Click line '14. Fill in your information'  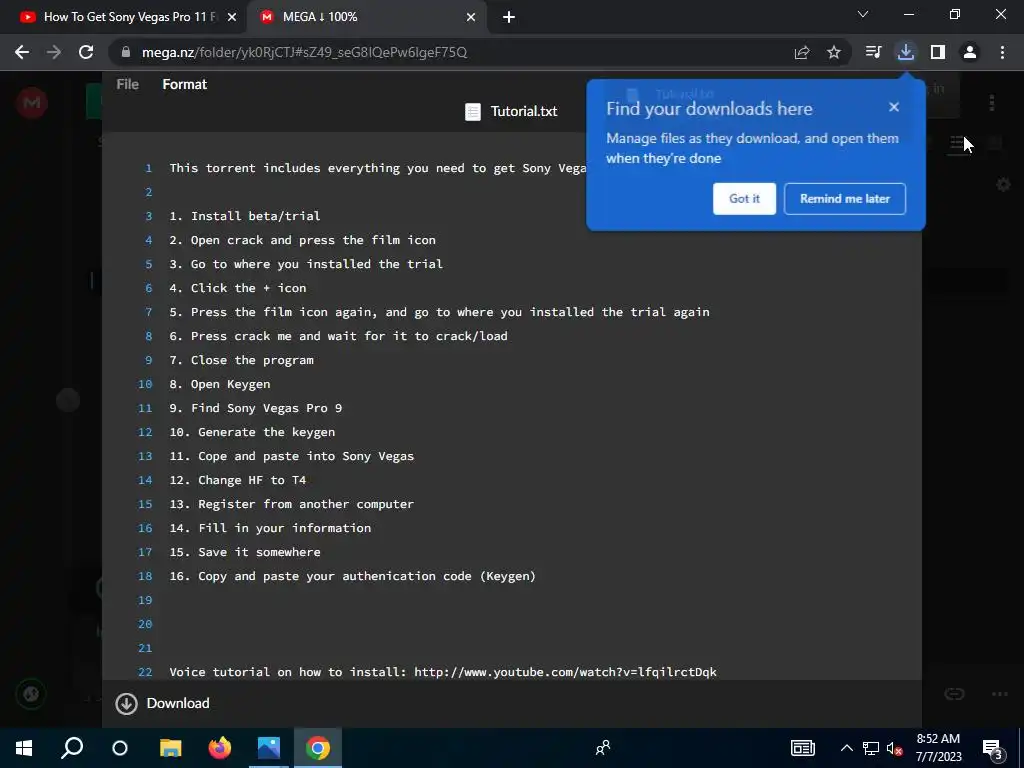(270, 528)
